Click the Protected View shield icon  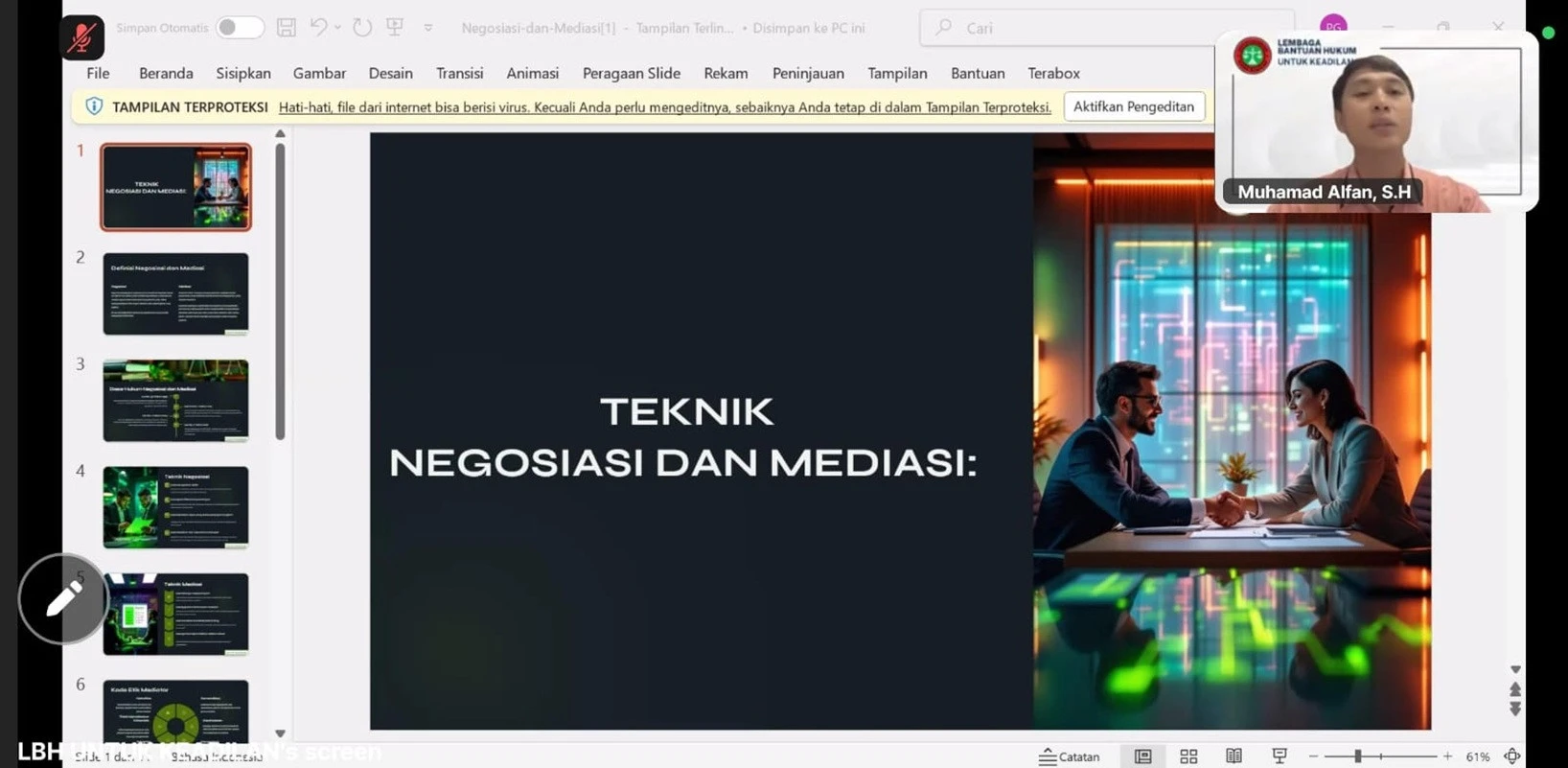coord(94,106)
